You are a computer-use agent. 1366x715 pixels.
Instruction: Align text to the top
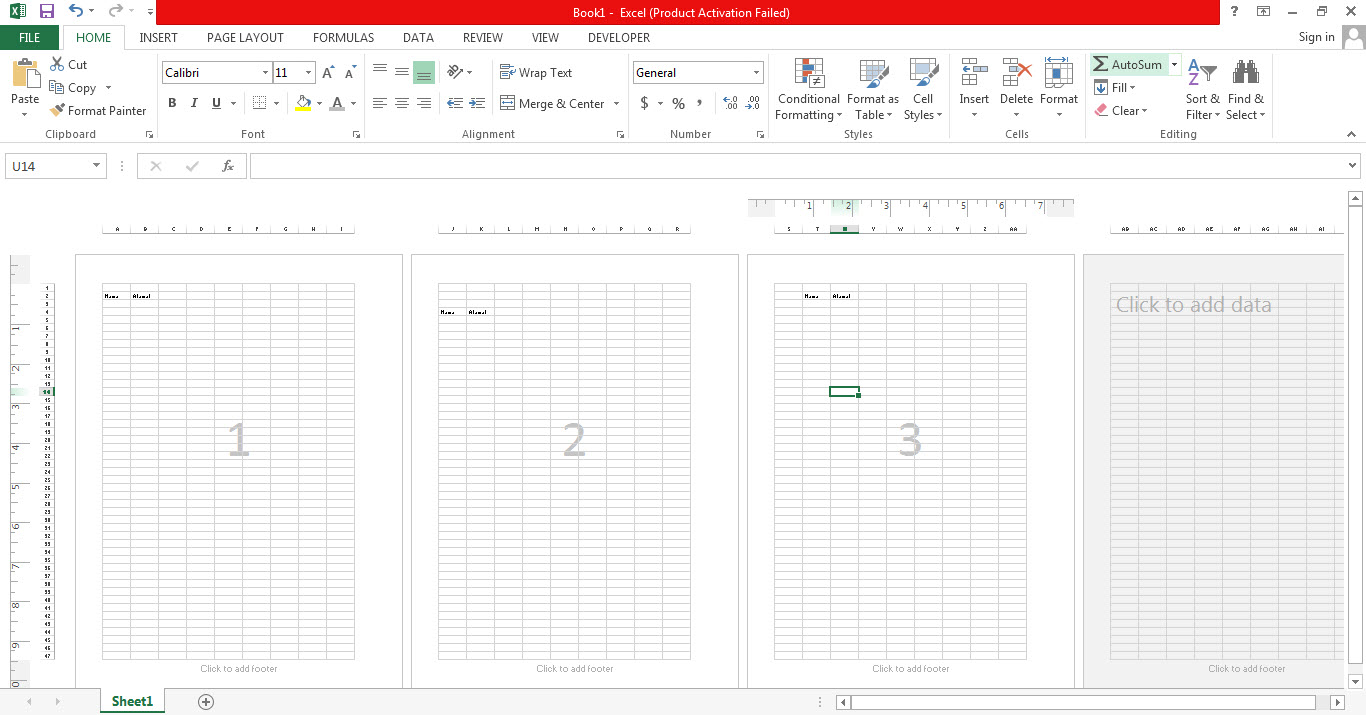[x=380, y=72]
